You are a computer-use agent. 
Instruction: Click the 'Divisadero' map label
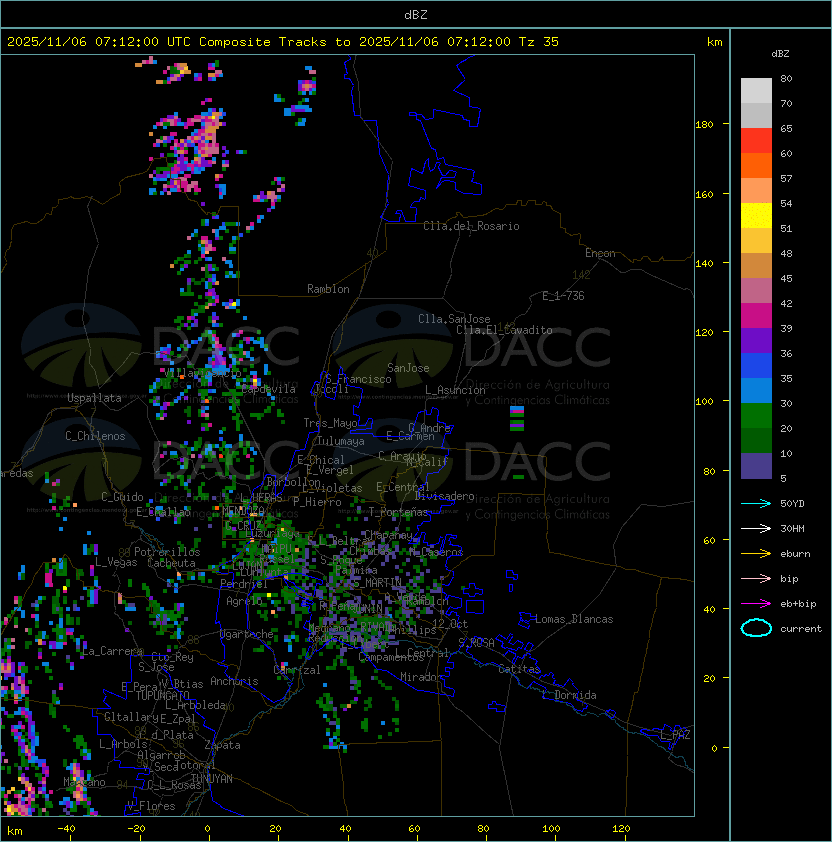tap(445, 496)
